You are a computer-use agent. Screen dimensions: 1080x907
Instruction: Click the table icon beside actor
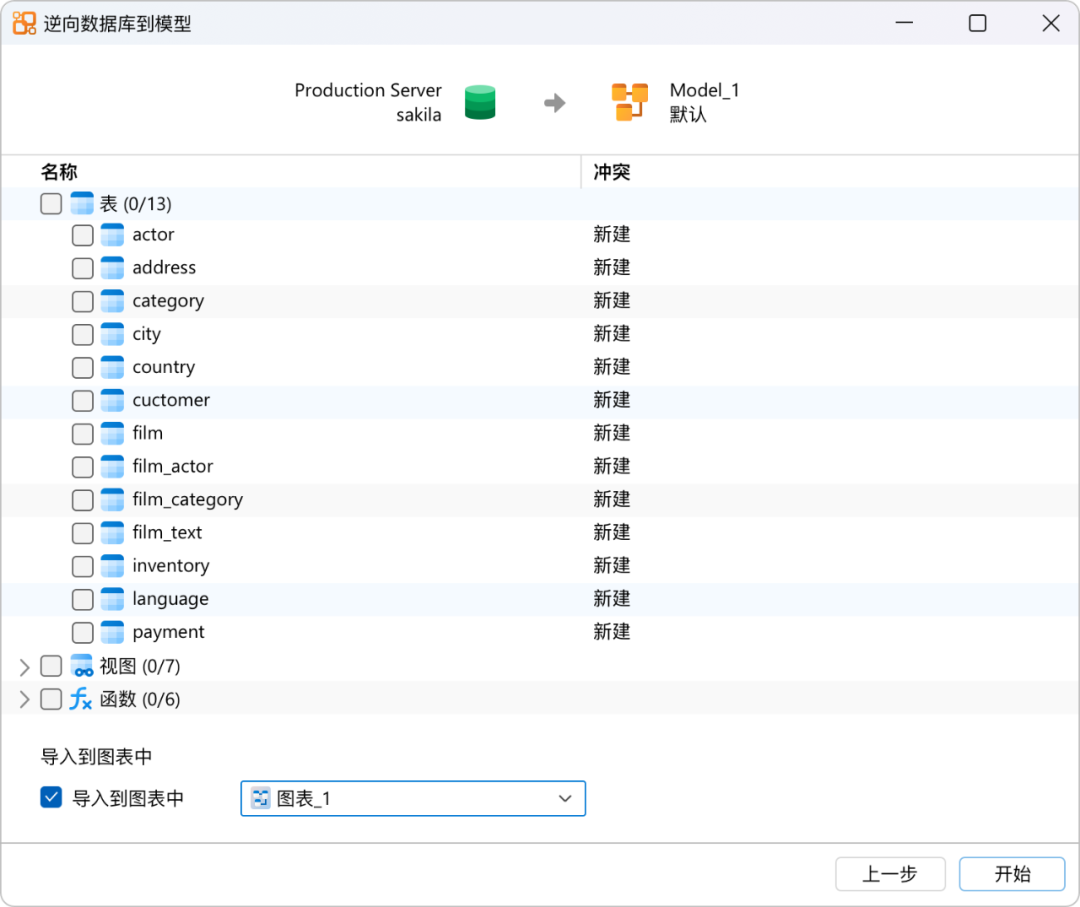(x=110, y=234)
